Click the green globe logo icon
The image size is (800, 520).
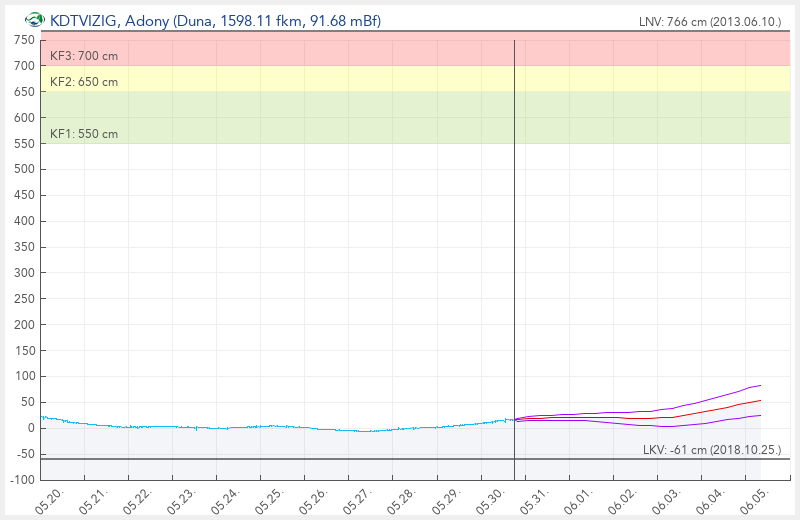tap(35, 20)
